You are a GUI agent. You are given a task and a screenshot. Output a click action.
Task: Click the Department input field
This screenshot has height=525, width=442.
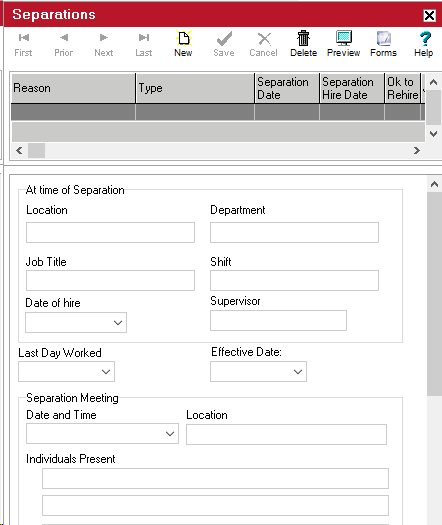(294, 232)
